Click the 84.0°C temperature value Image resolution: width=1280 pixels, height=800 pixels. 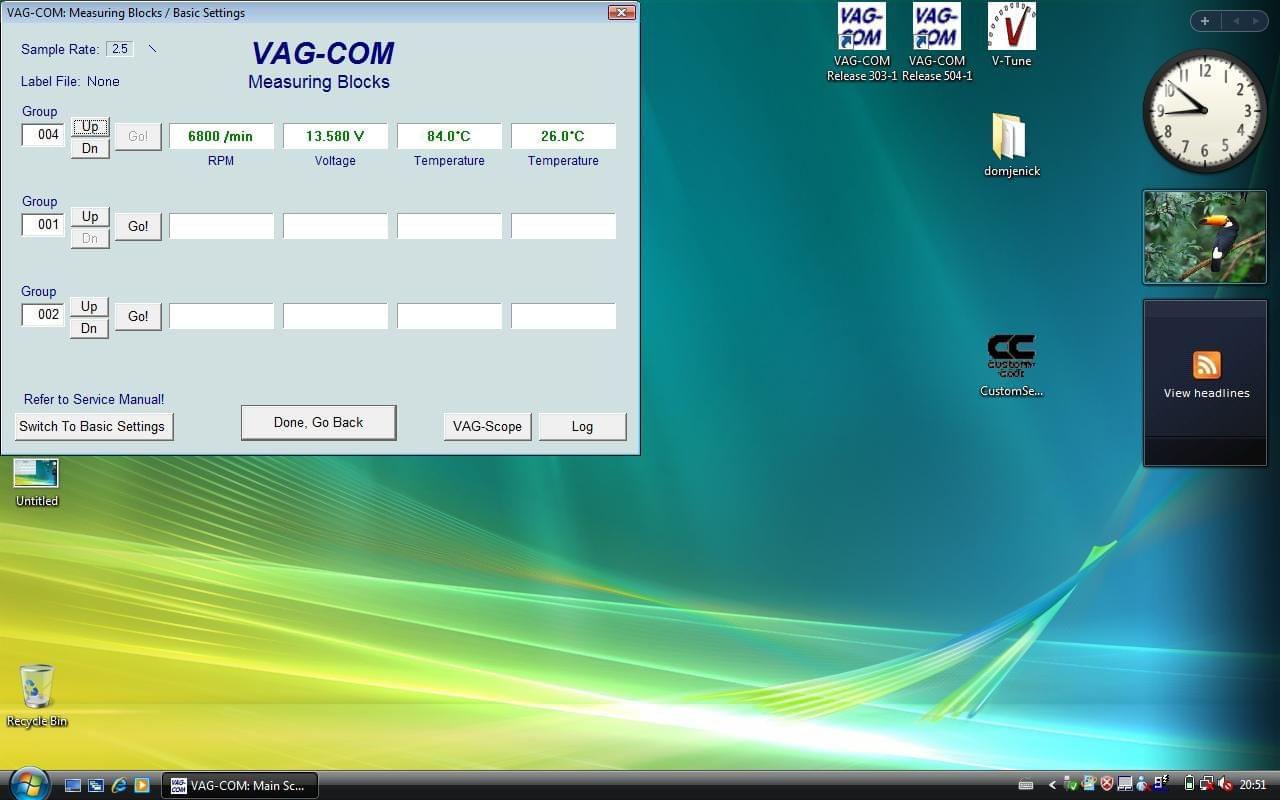coord(449,136)
